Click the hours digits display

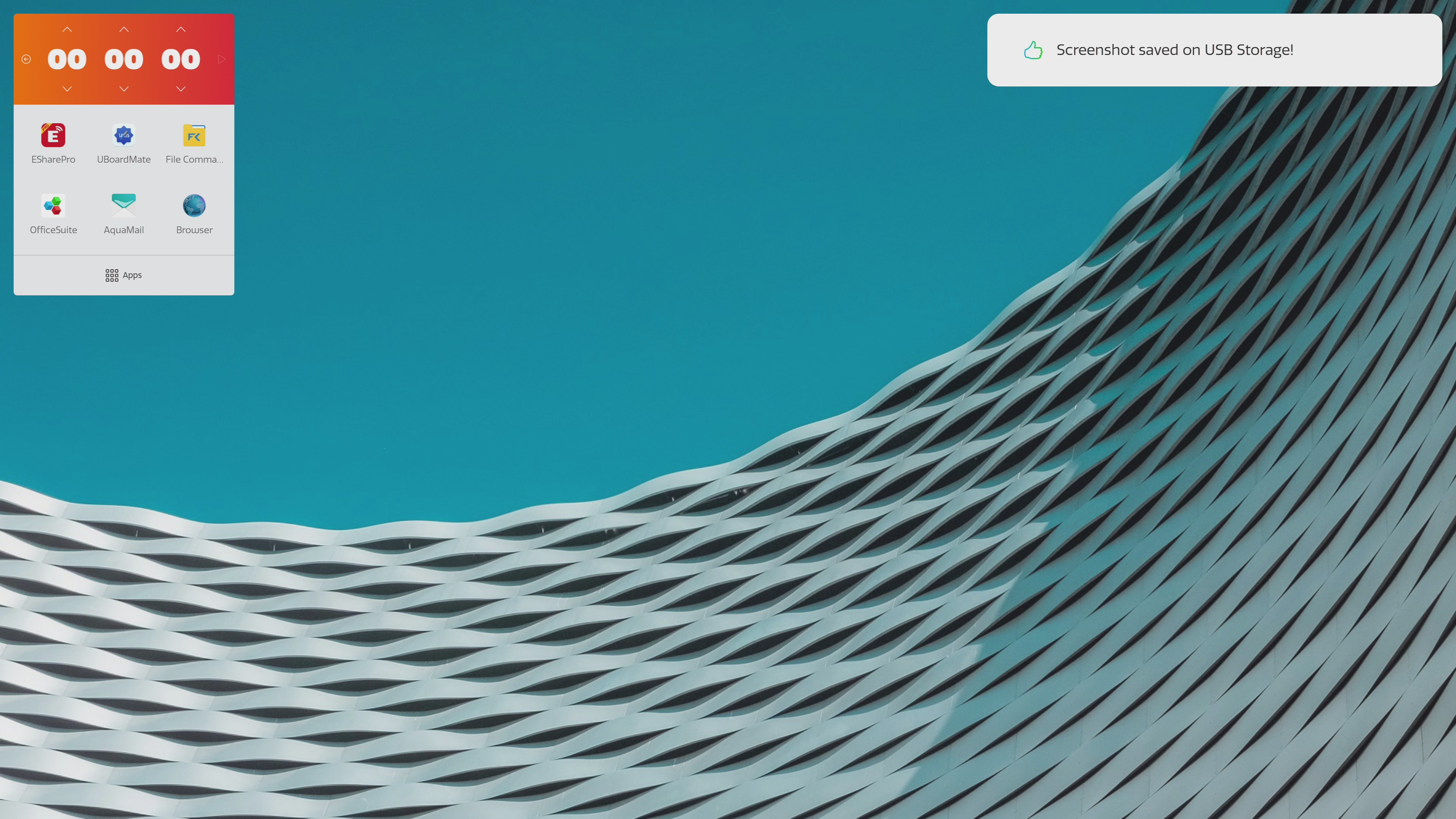pos(67,60)
